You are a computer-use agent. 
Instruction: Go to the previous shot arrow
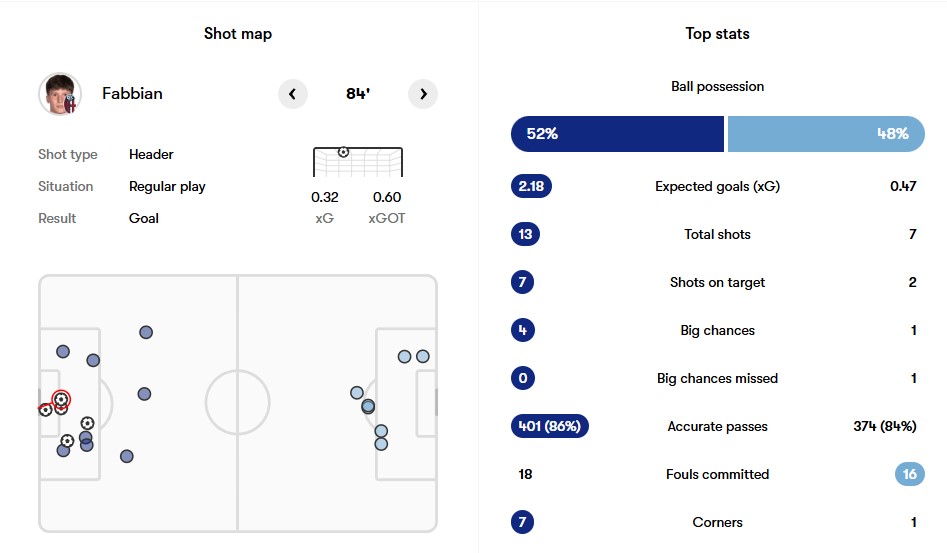point(293,94)
